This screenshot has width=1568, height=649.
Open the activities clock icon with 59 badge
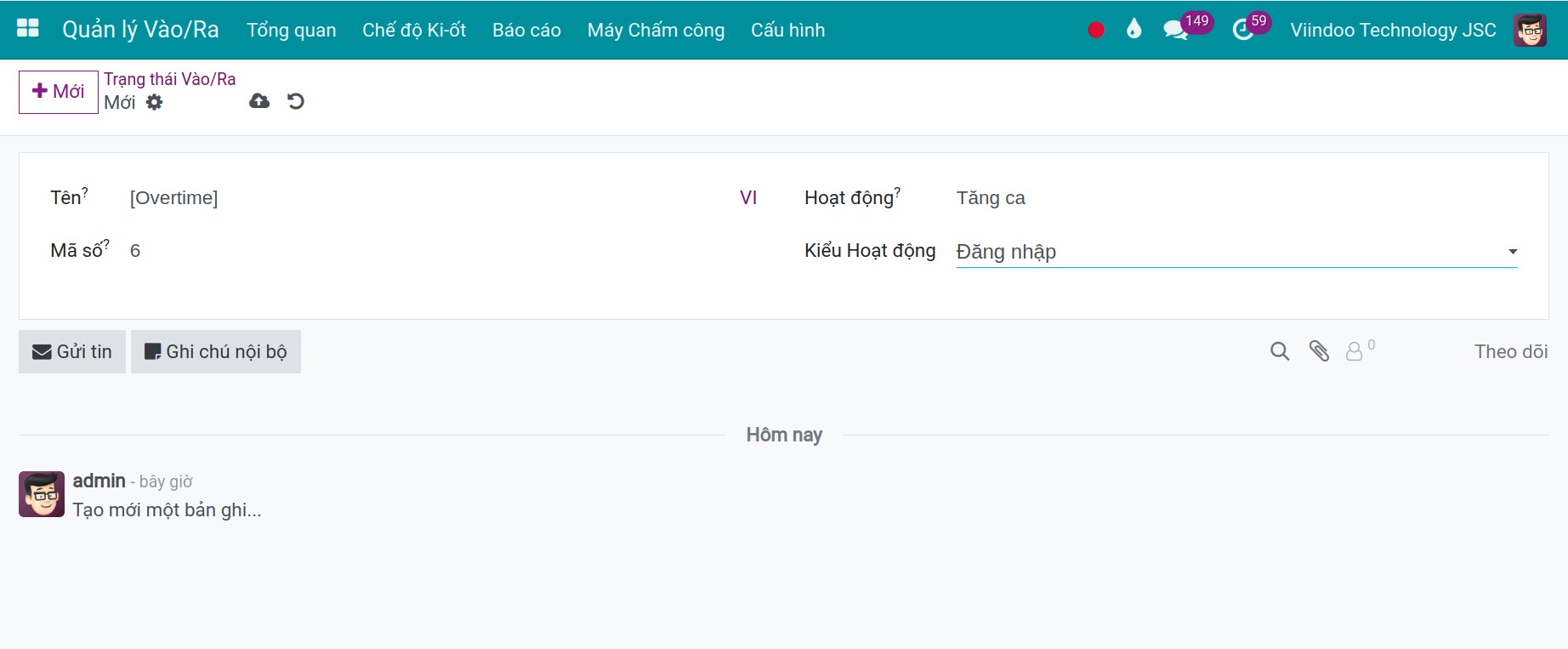coord(1252,28)
